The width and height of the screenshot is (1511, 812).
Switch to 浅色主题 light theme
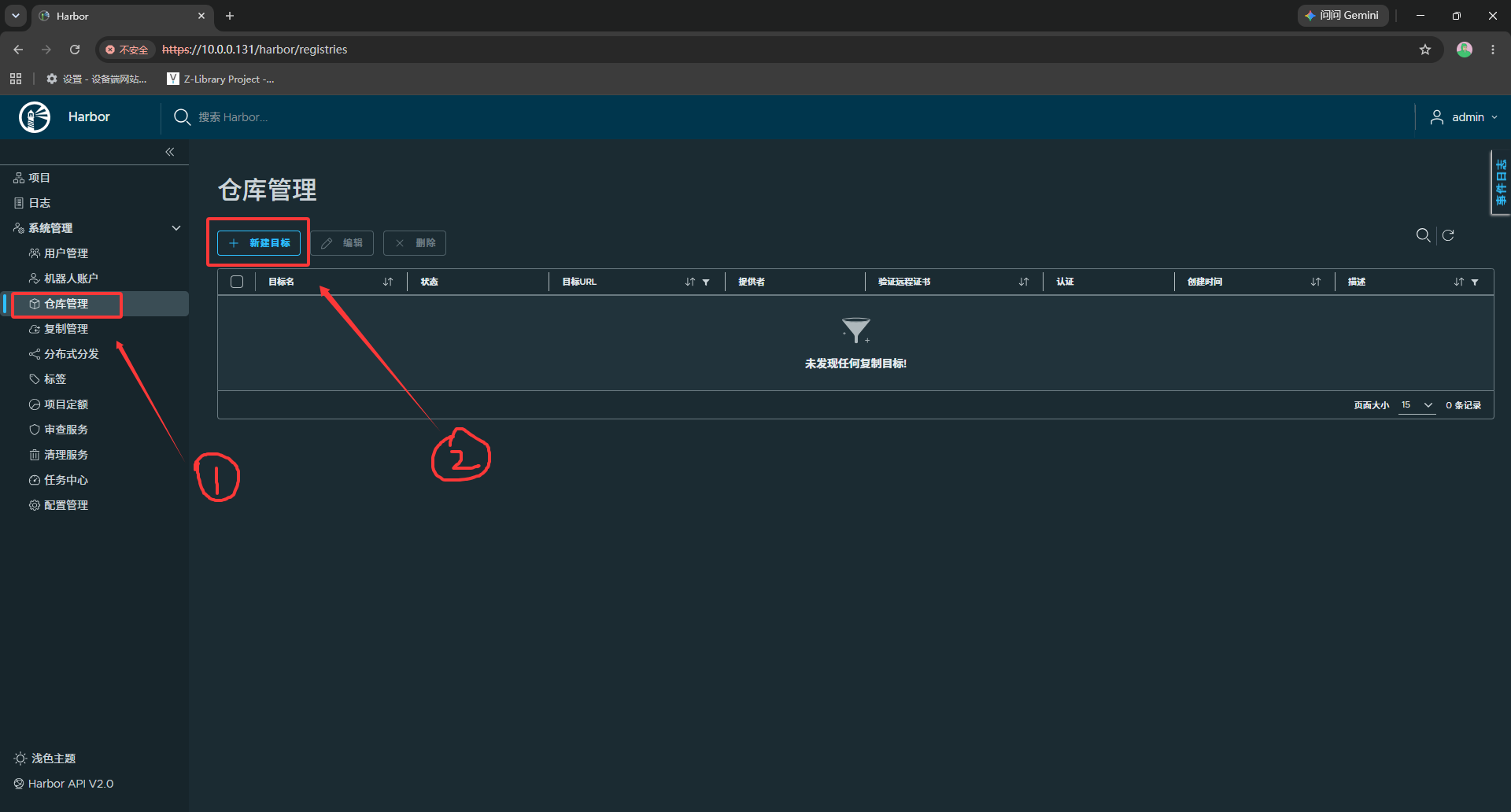coord(45,758)
